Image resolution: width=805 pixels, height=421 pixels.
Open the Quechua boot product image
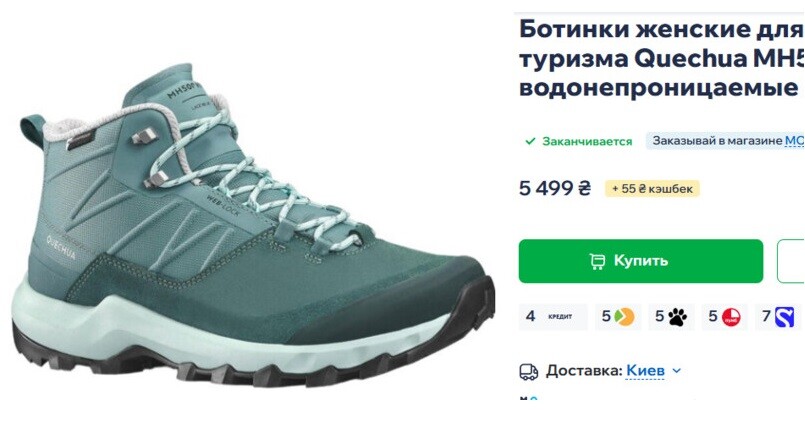click(x=253, y=225)
